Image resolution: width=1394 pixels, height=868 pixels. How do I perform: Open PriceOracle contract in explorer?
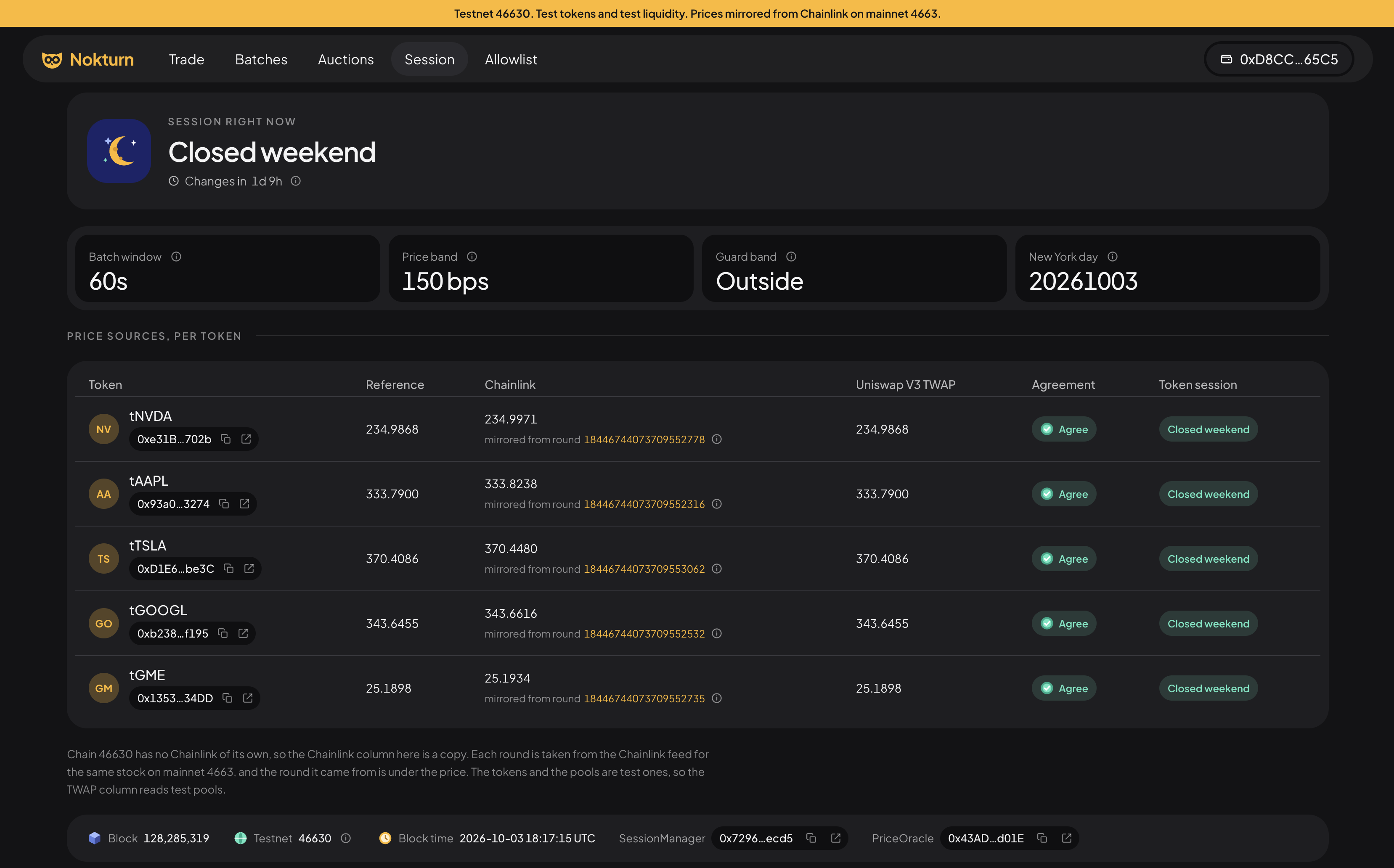[x=1067, y=838]
